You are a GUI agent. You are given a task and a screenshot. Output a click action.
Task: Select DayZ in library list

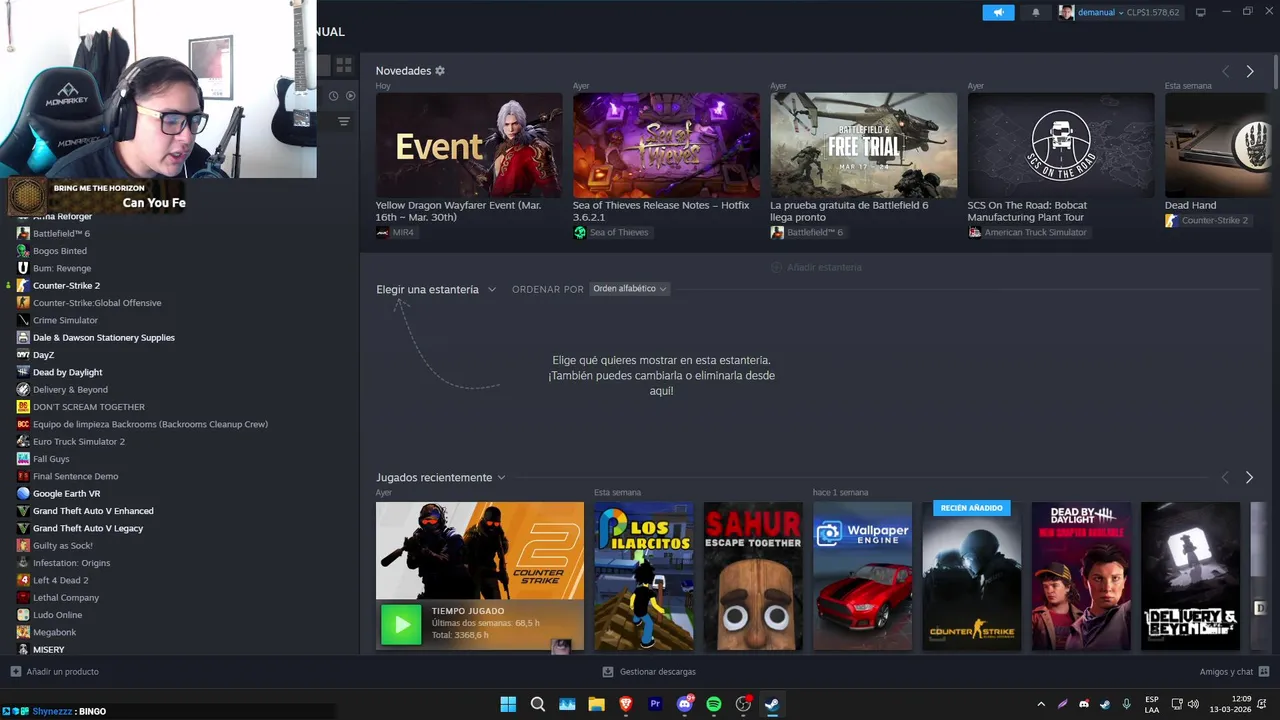tap(43, 355)
